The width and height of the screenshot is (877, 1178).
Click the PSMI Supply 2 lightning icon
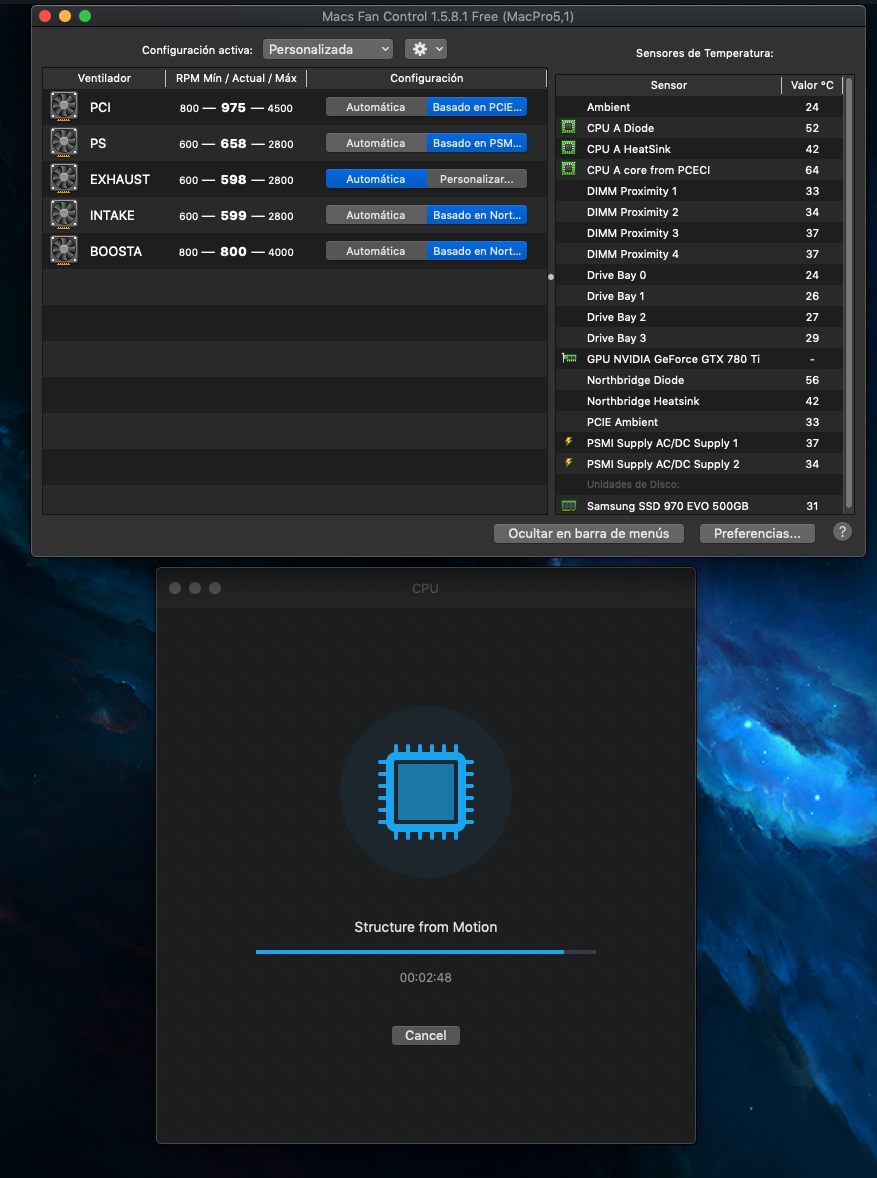point(569,464)
